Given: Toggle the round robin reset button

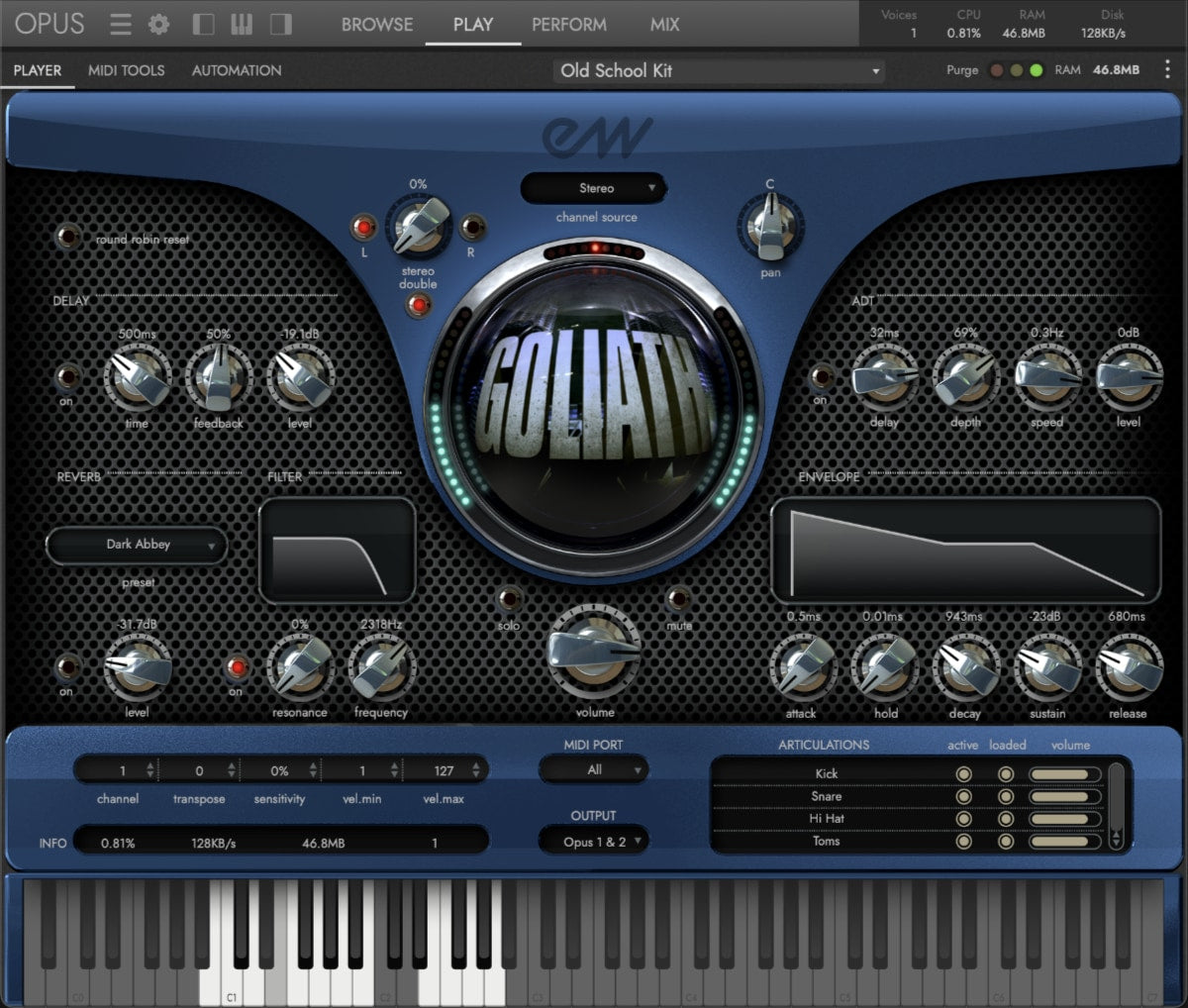Looking at the screenshot, I should click(68, 237).
